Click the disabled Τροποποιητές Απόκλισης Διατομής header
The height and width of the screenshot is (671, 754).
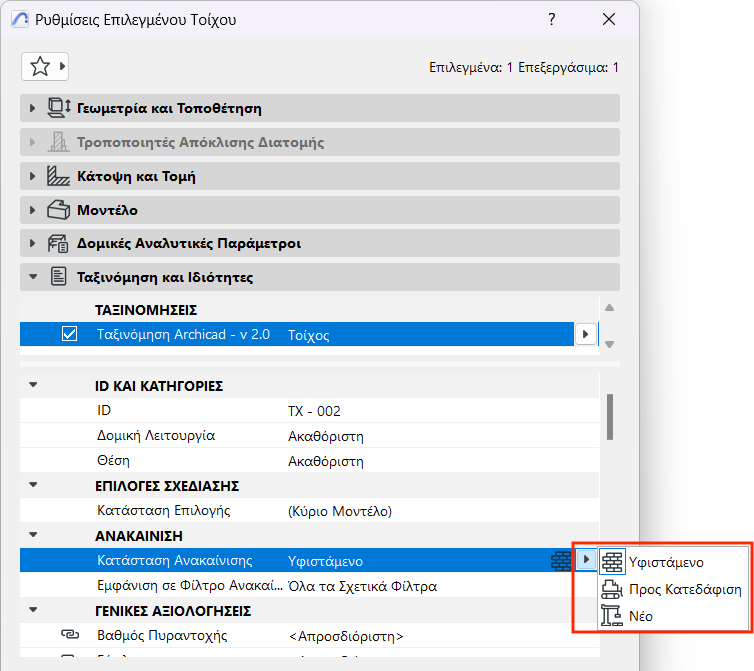[319, 142]
